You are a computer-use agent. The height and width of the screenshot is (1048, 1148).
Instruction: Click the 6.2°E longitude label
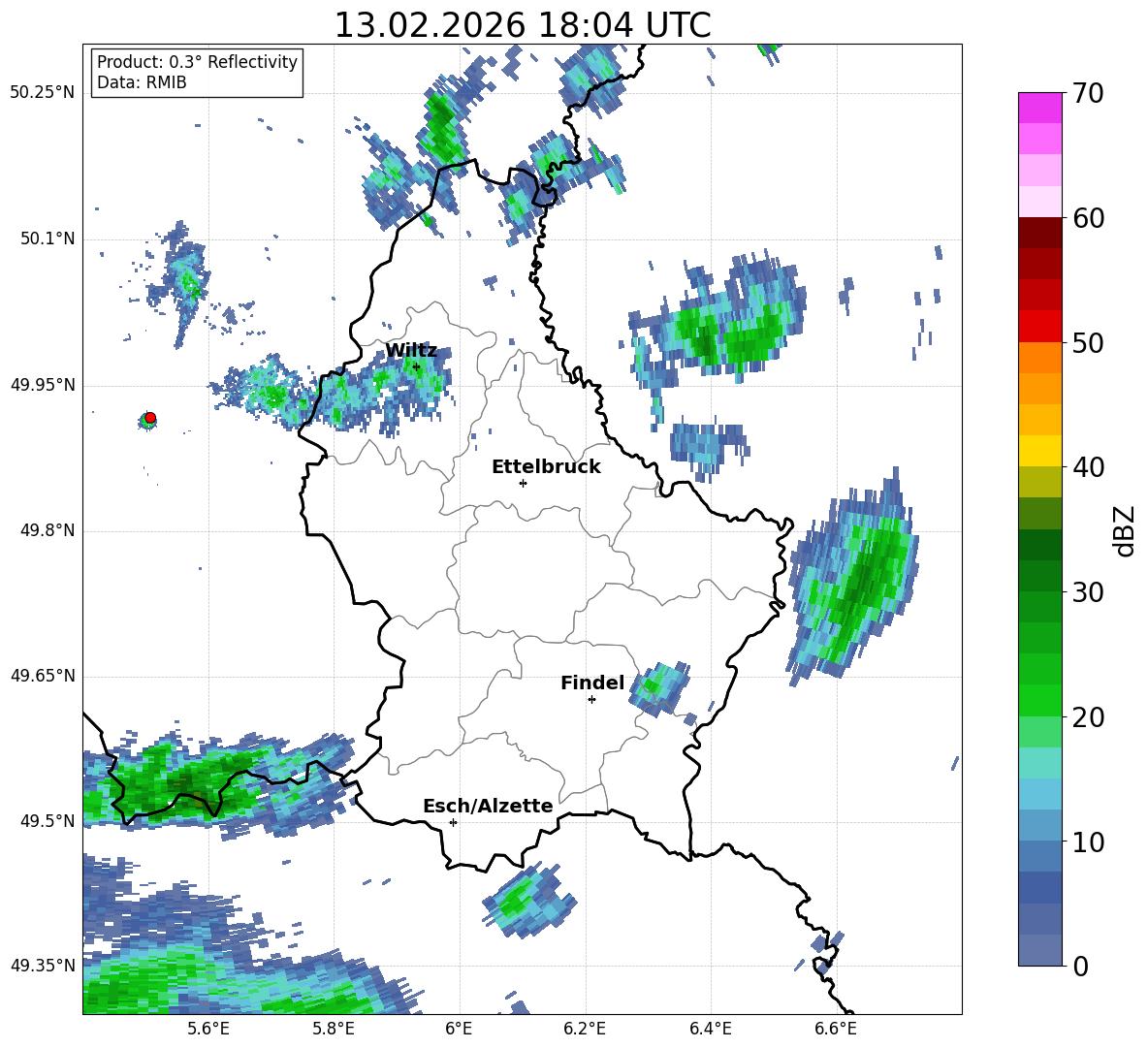pyautogui.click(x=585, y=1029)
